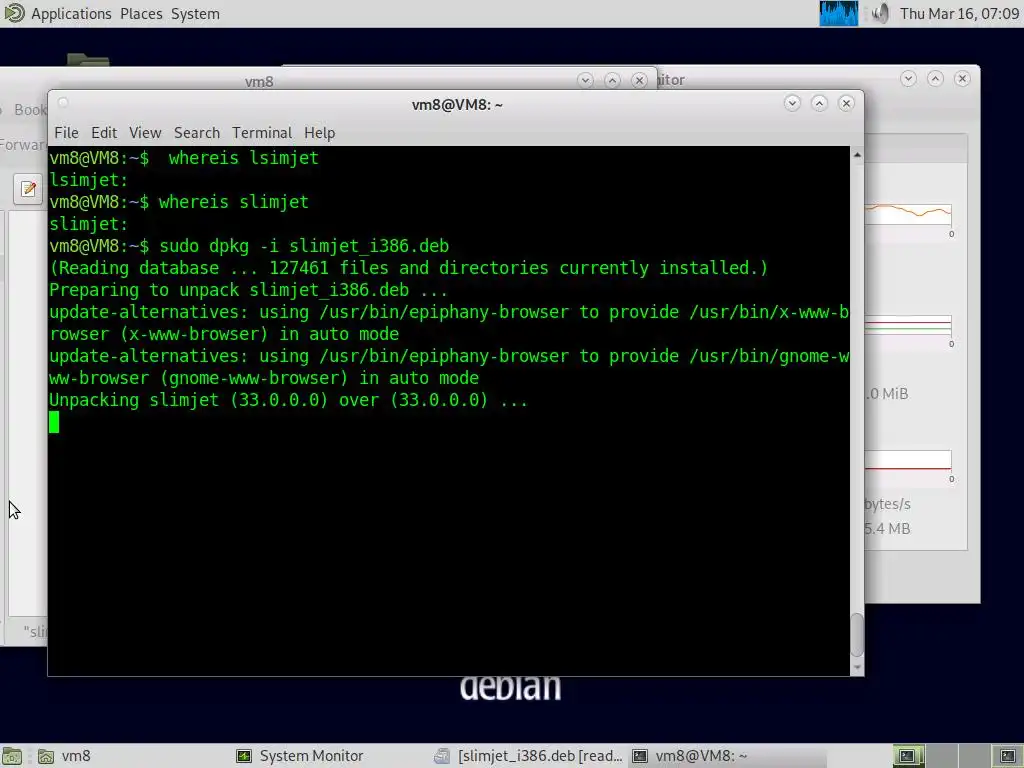Open the terminal File menu

66,133
